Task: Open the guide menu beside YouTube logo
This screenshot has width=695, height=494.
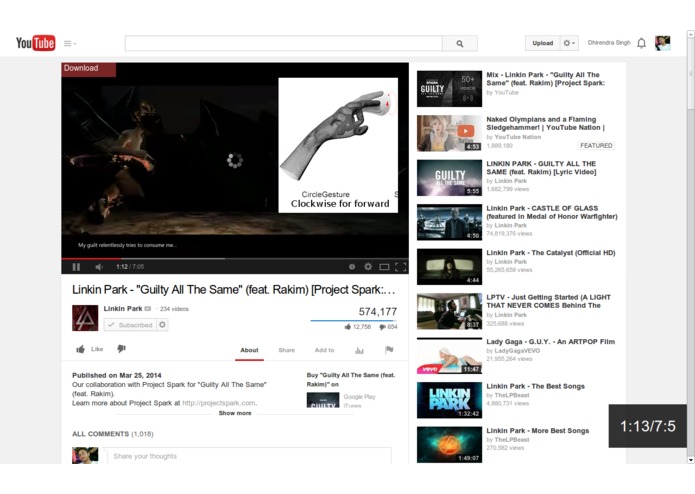Action: coord(70,43)
